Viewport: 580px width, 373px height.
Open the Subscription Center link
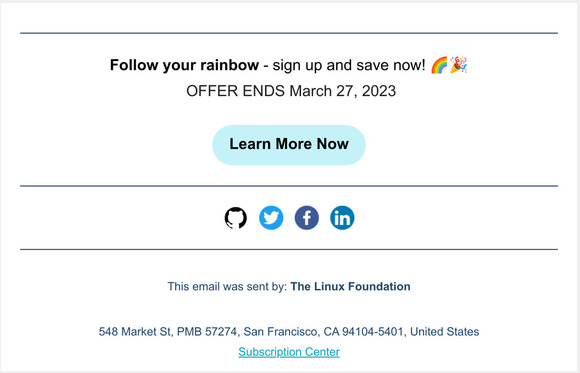point(289,352)
